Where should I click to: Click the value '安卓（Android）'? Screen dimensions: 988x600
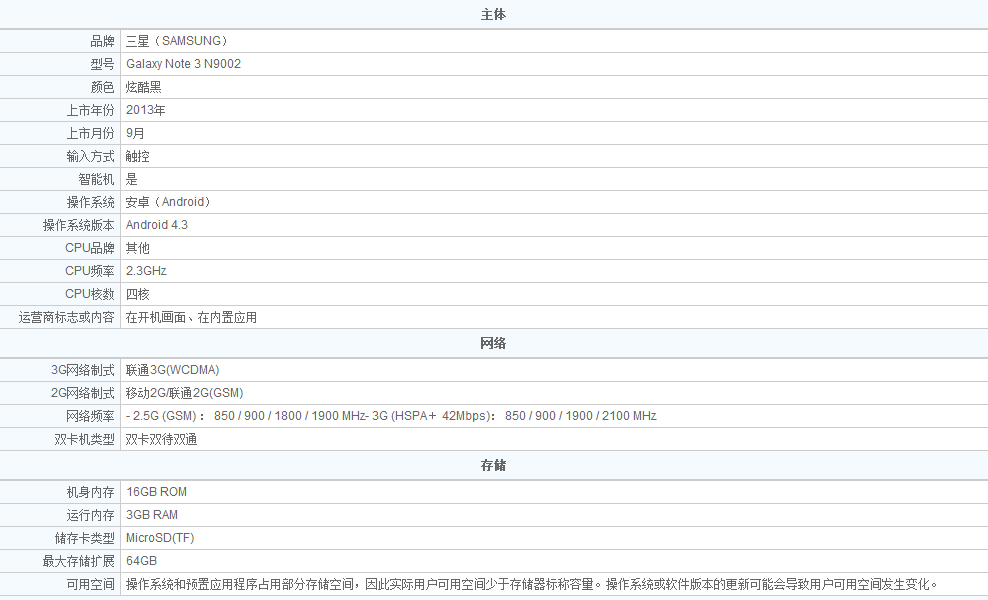click(168, 202)
